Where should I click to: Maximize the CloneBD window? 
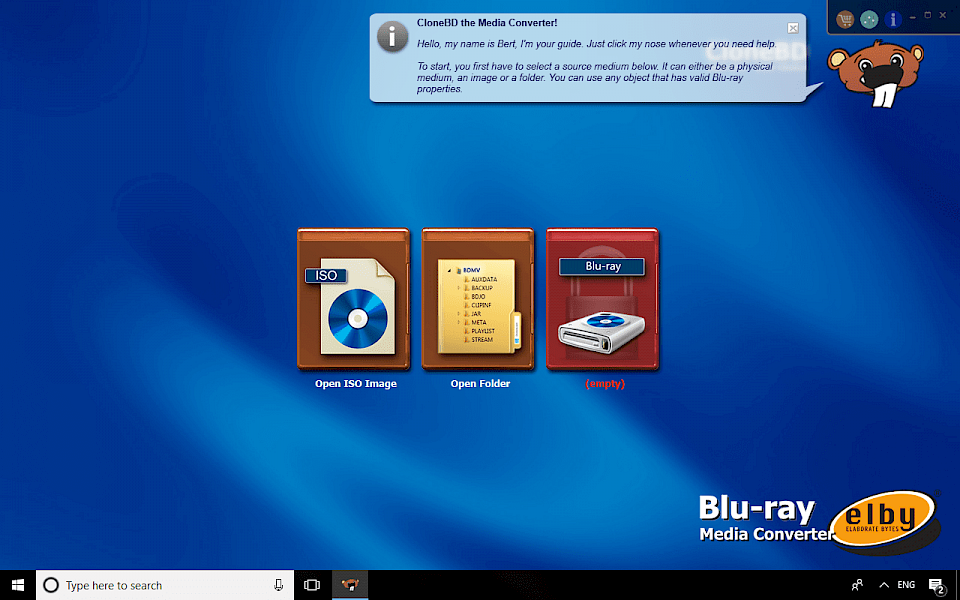(928, 15)
